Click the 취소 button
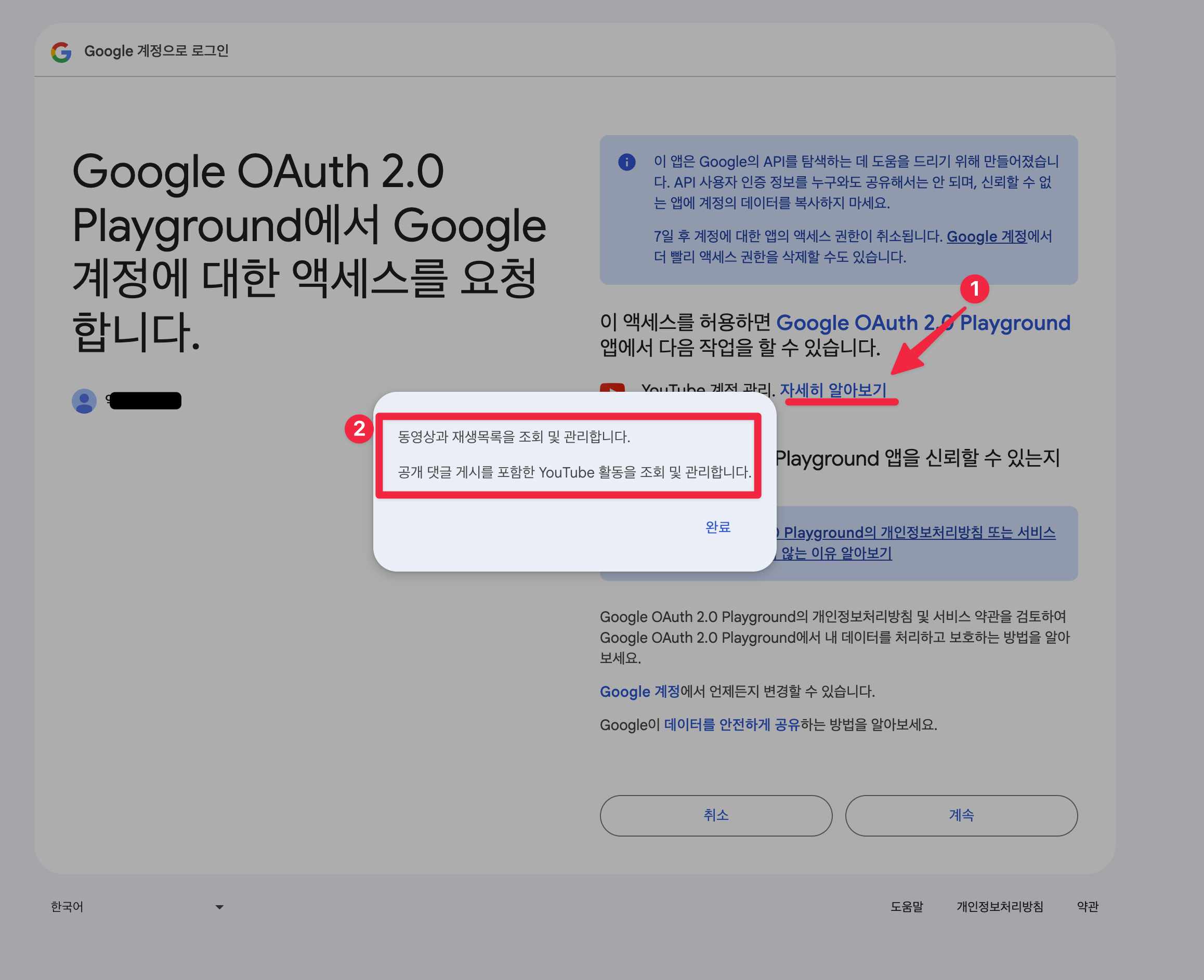The image size is (1204, 980). coord(715,815)
